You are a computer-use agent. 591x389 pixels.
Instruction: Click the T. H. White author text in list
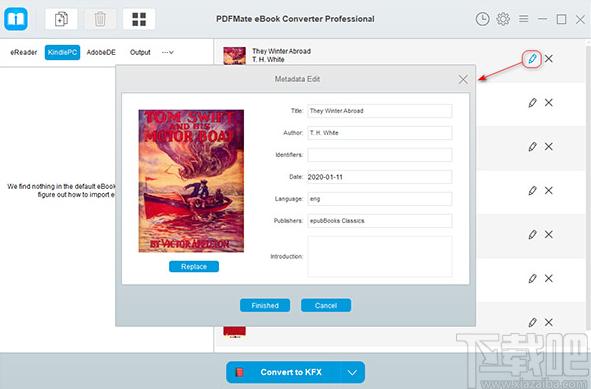click(268, 60)
